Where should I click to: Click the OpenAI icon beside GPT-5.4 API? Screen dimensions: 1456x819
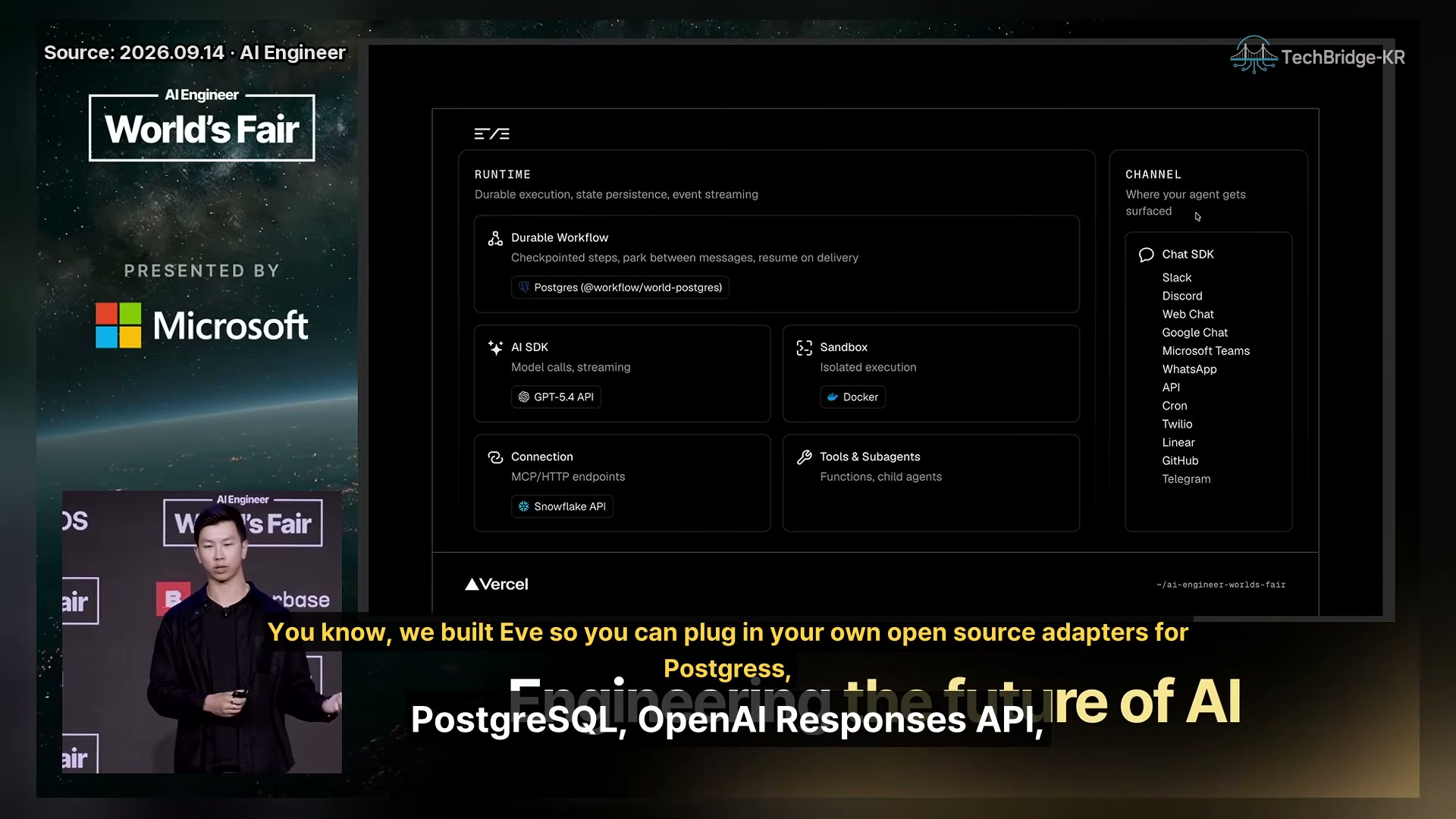pyautogui.click(x=523, y=397)
